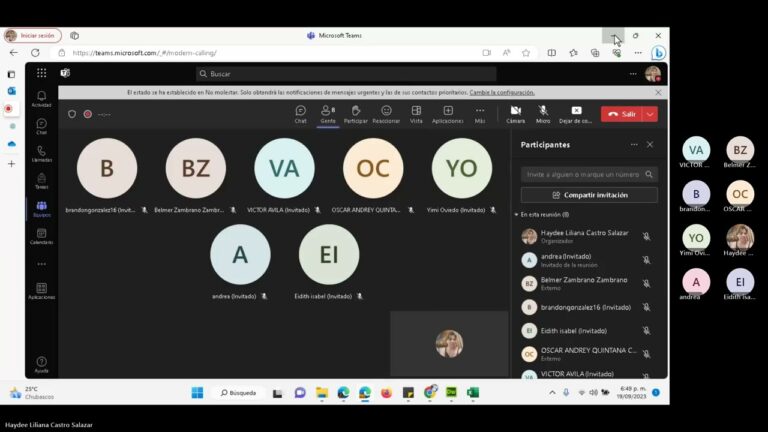The width and height of the screenshot is (768, 432).
Task: Toggle mute icon for andrea (Invitado)
Action: (646, 260)
